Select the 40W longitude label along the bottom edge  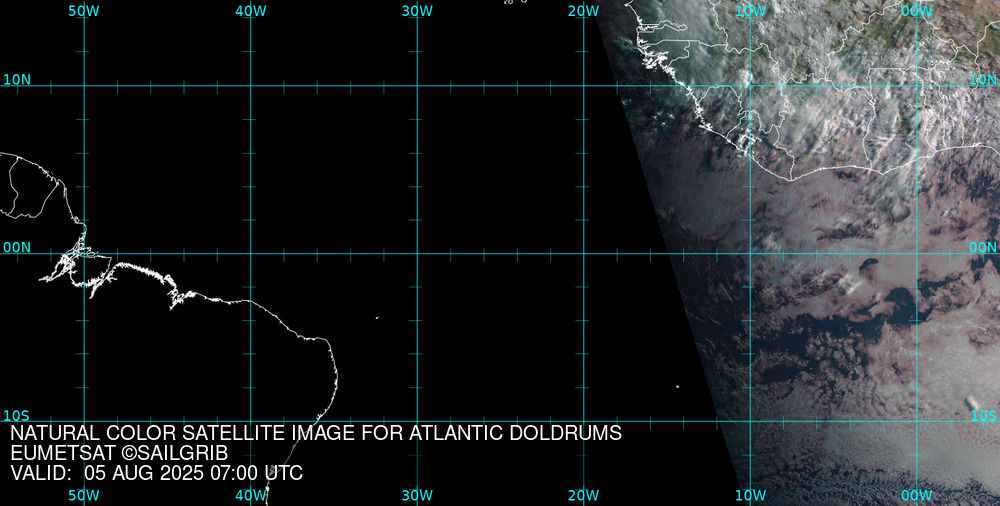point(251,496)
